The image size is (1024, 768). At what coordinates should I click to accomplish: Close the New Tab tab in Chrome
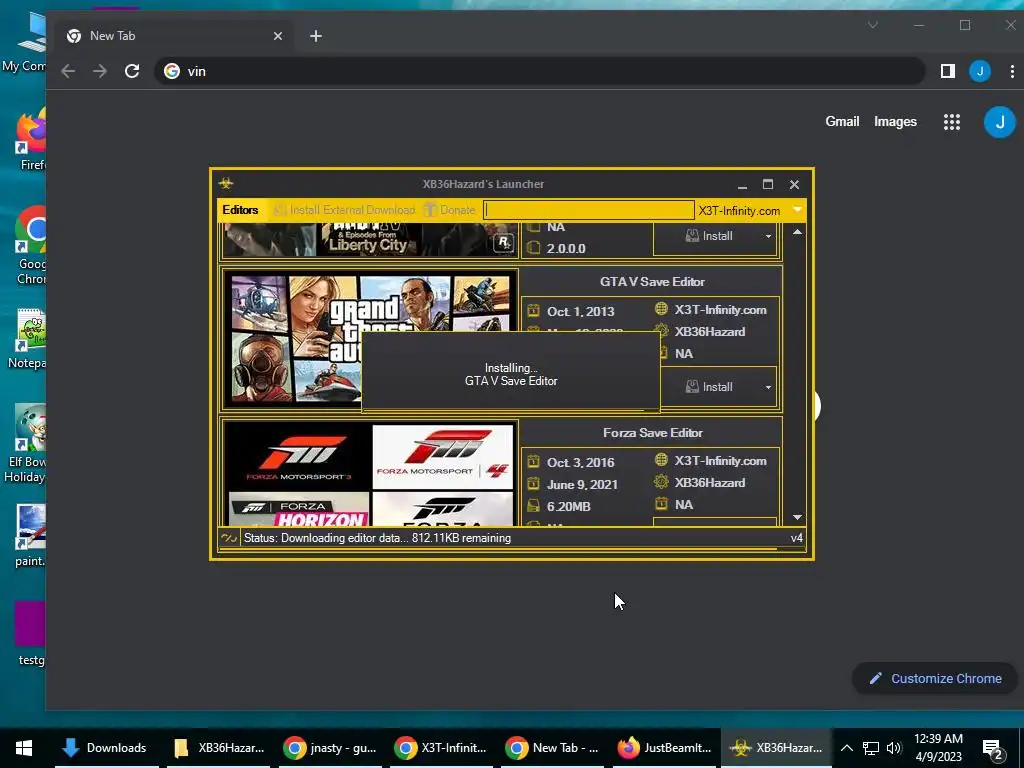(278, 36)
